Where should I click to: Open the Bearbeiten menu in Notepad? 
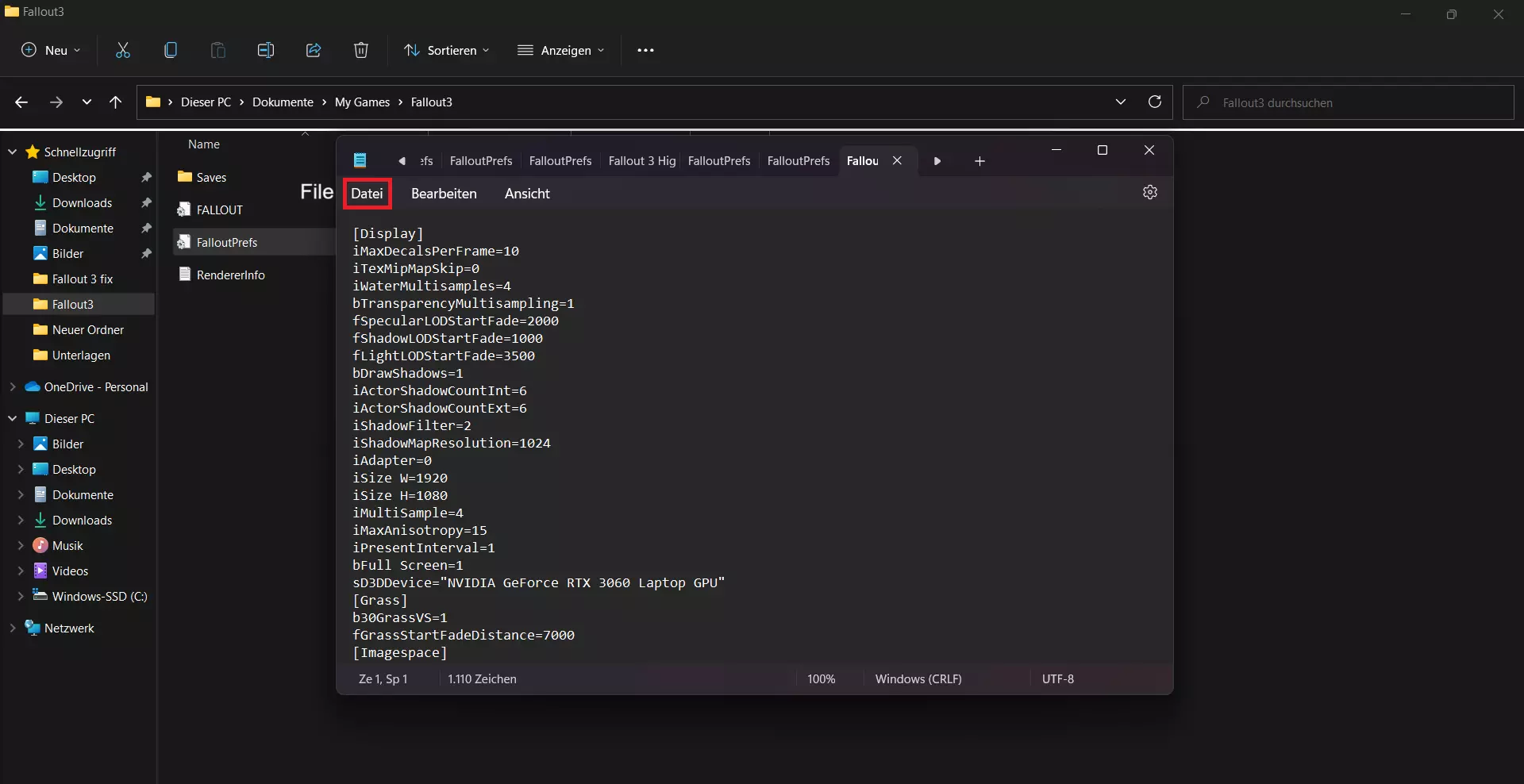444,194
